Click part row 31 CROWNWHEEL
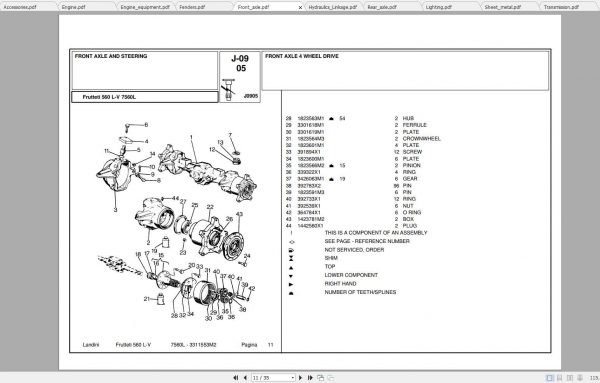This screenshot has width=600, height=383. (363, 139)
